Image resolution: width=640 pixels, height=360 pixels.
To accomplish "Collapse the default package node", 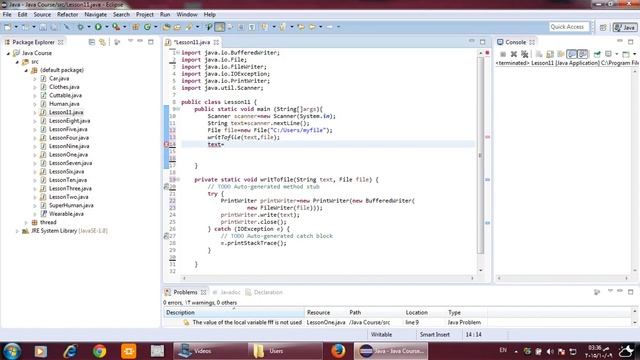I will point(26,70).
